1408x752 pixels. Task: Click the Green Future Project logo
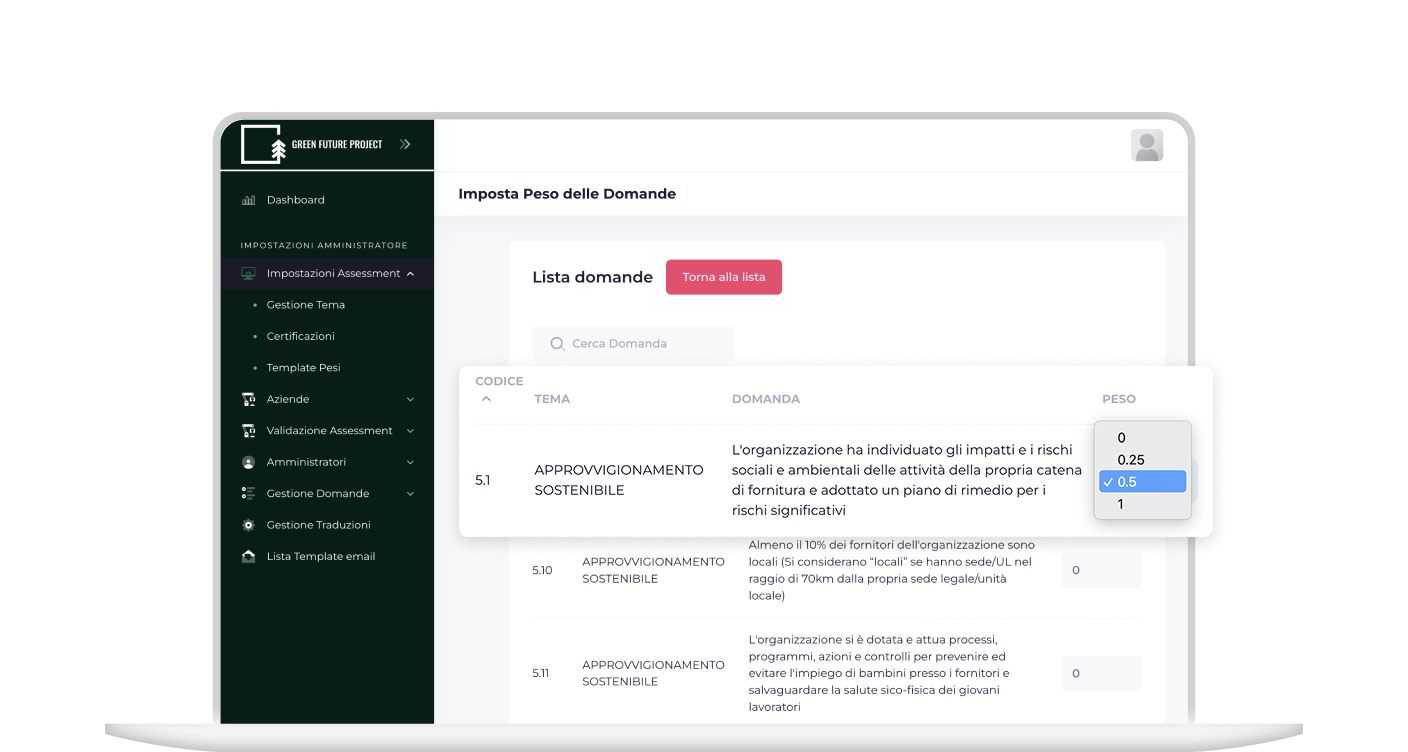pos(312,145)
